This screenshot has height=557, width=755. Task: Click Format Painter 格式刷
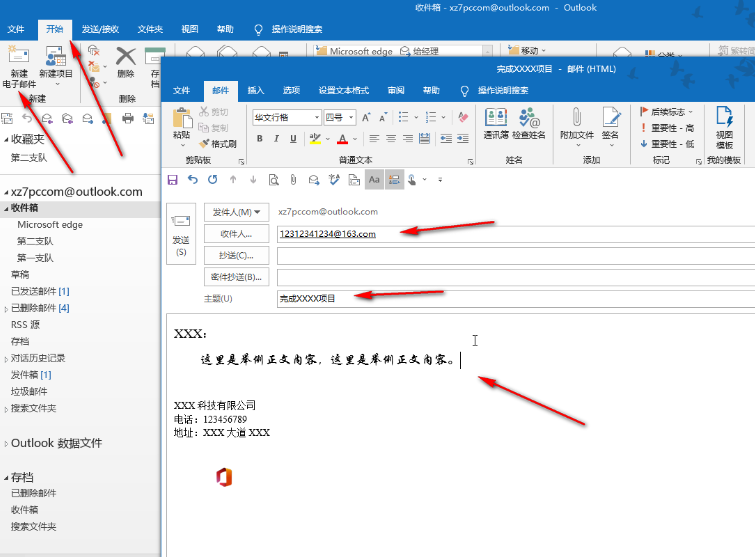coord(218,143)
